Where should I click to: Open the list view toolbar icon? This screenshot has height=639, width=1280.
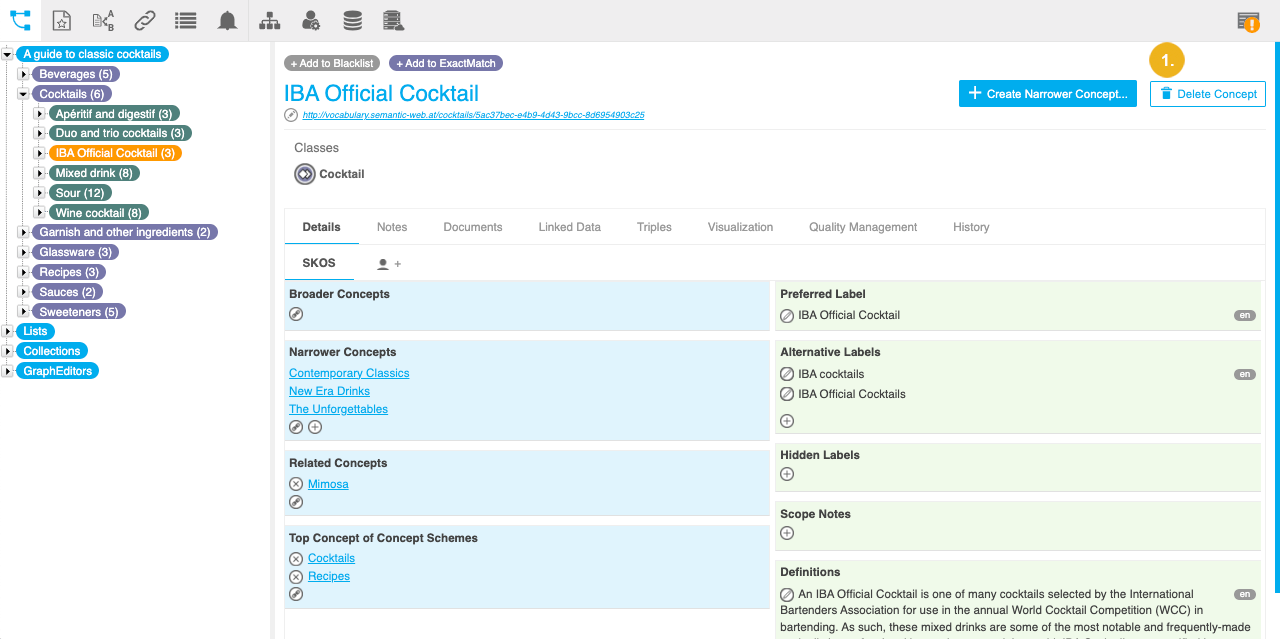coord(185,20)
